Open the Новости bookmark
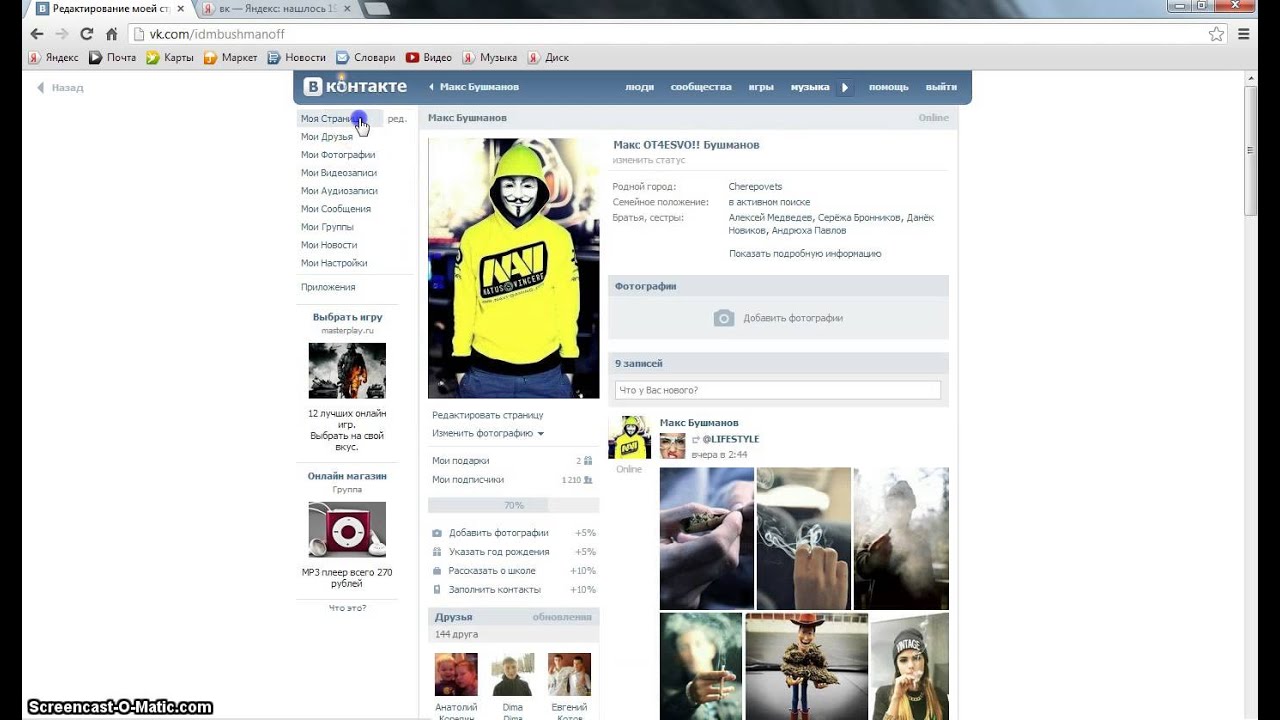 (x=296, y=57)
